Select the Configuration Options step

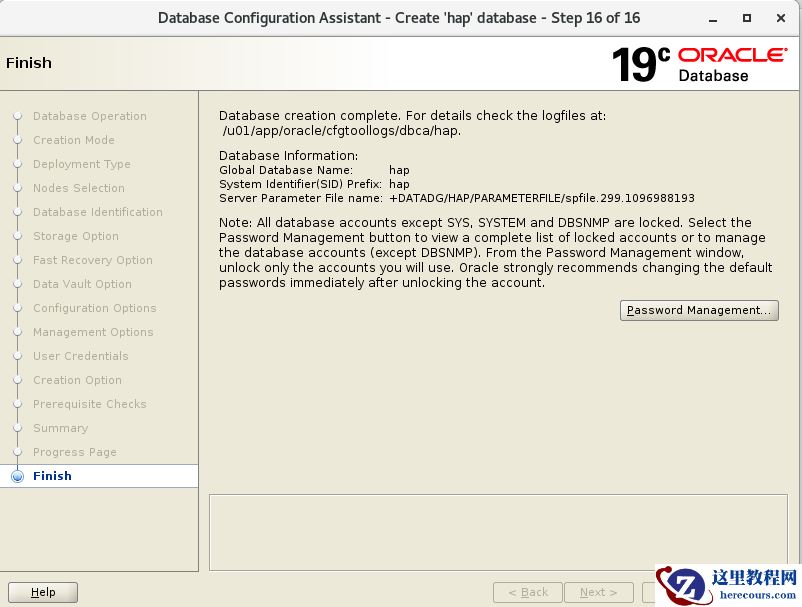tap(95, 308)
